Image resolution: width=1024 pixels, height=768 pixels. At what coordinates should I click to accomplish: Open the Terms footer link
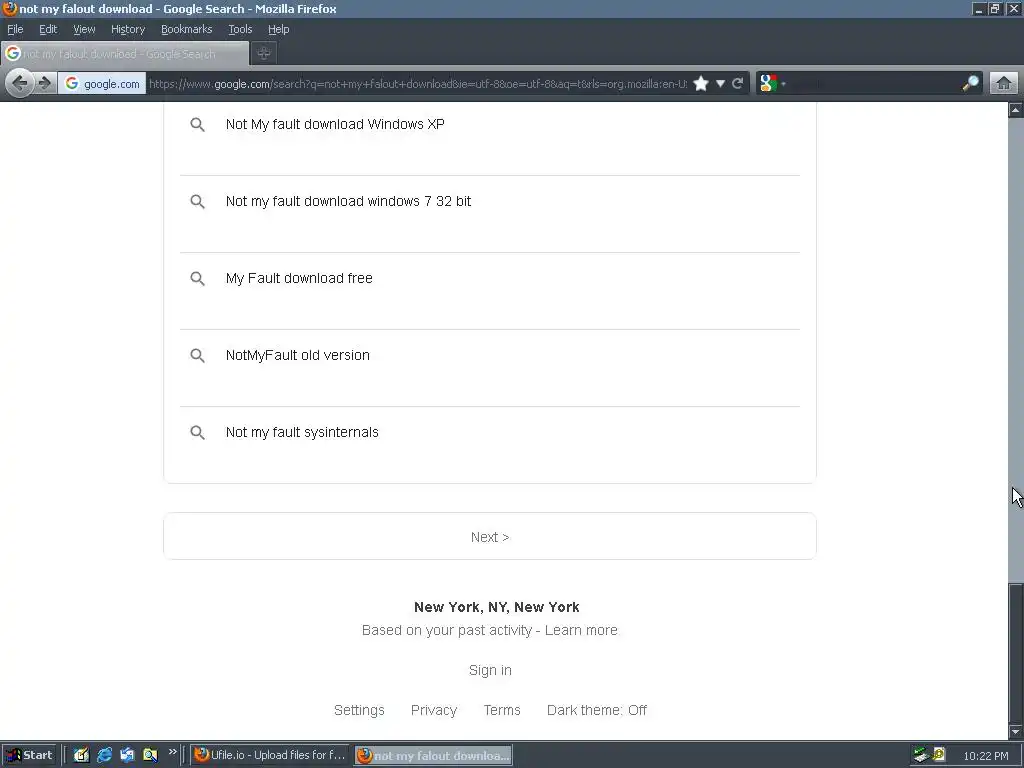[502, 710]
